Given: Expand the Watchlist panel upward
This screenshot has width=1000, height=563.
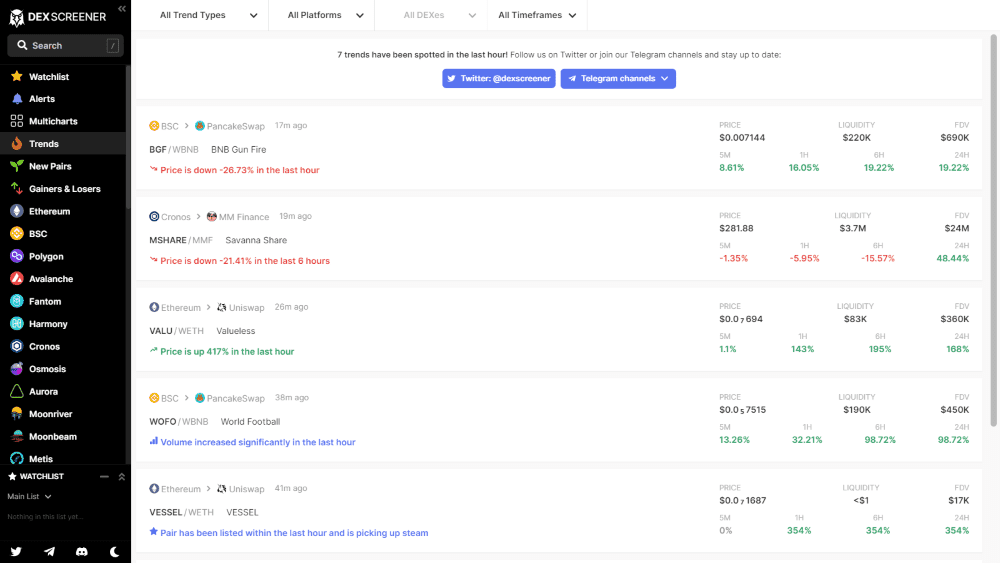Looking at the screenshot, I should (121, 476).
